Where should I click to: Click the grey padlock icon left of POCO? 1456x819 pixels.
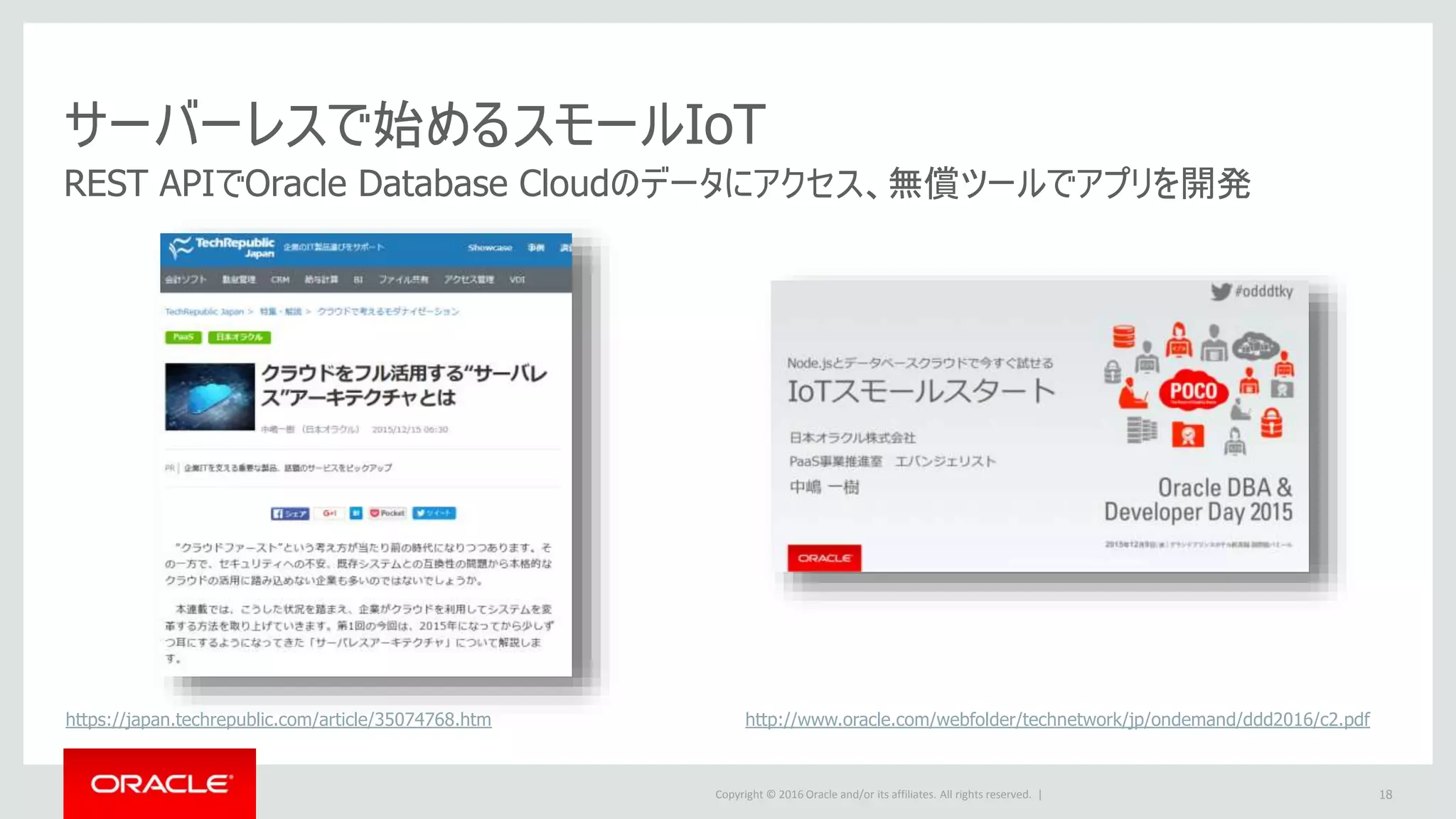[x=1113, y=371]
